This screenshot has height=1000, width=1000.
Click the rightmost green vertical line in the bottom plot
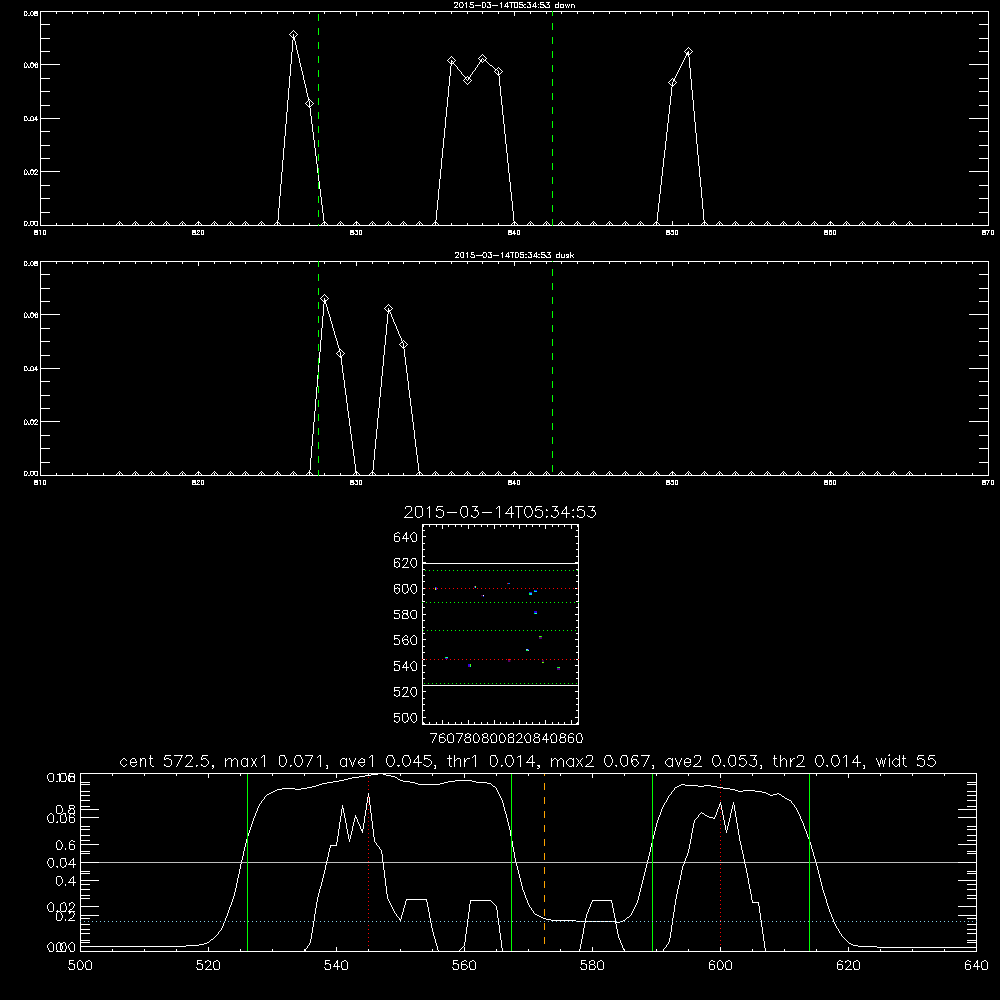tap(809, 862)
